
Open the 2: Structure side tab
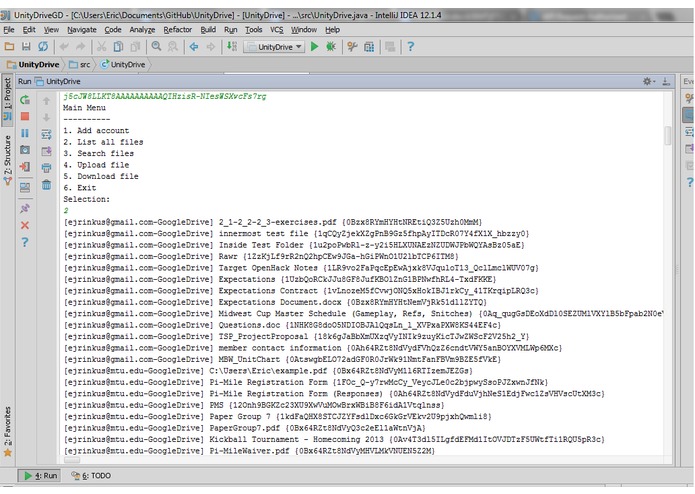coord(8,160)
